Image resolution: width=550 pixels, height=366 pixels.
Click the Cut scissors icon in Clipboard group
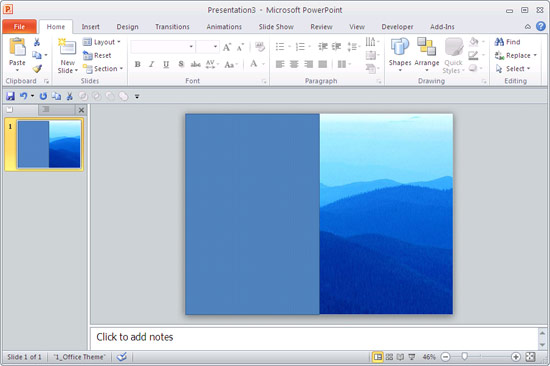pyautogui.click(x=37, y=42)
